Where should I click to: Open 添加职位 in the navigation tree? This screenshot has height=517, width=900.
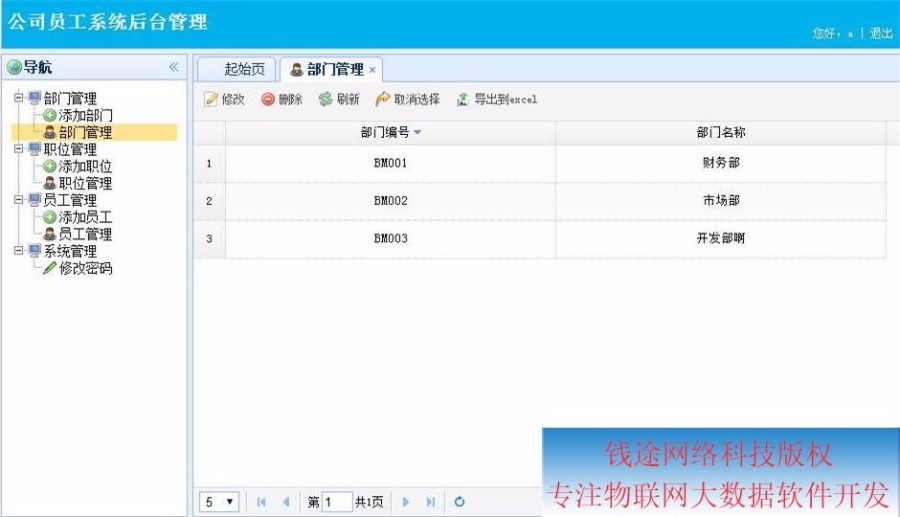coord(86,166)
